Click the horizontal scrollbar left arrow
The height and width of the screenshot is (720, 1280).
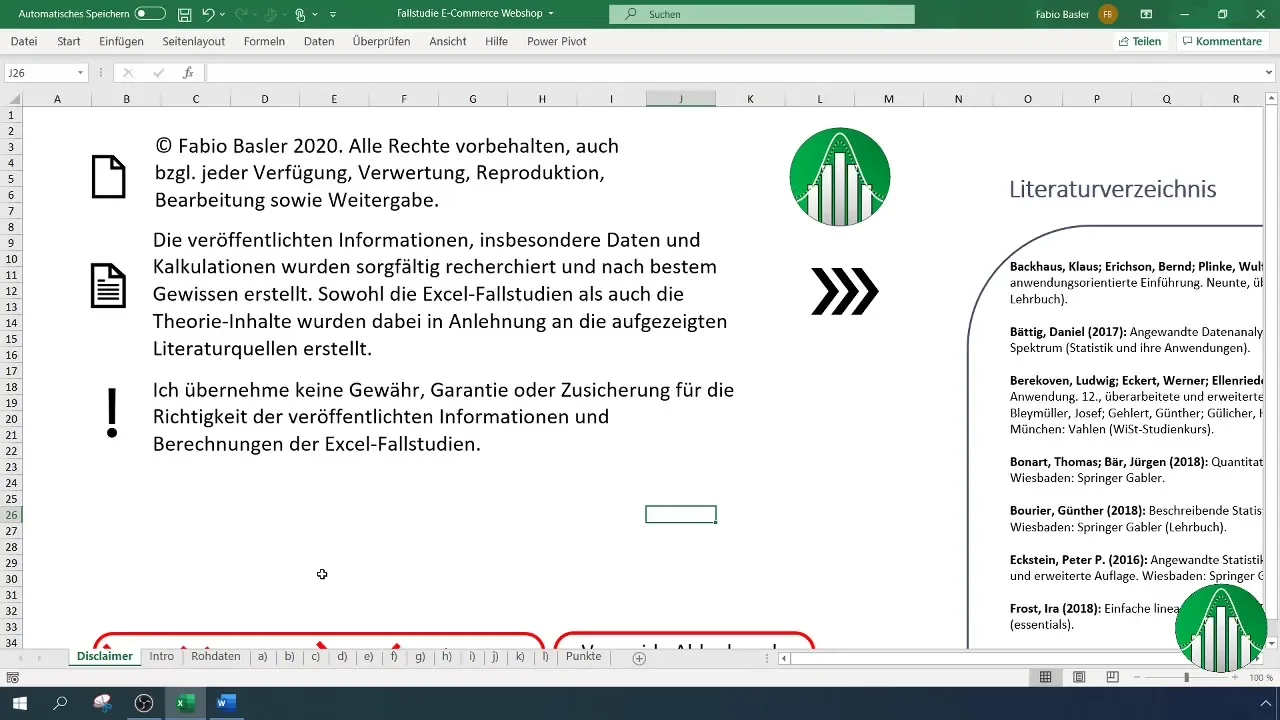(x=785, y=658)
